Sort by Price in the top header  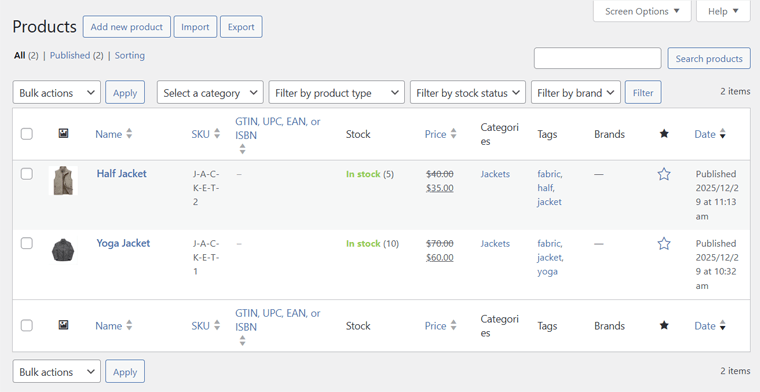(x=441, y=134)
